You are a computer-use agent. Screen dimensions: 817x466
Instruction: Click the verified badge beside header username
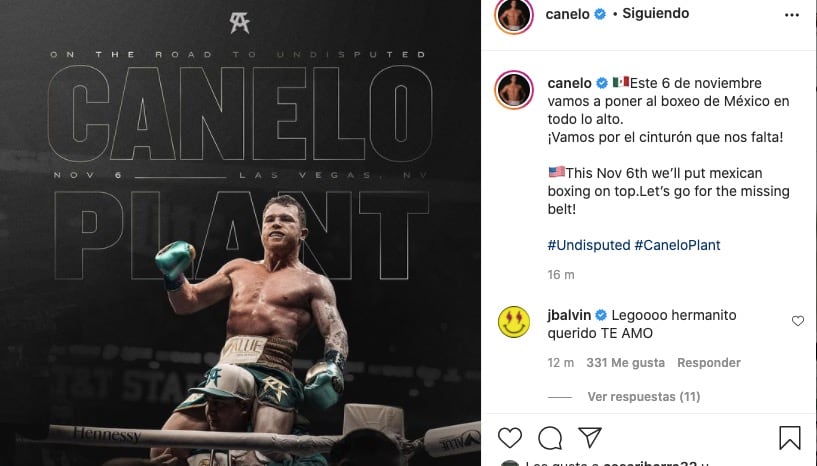pyautogui.click(x=600, y=14)
